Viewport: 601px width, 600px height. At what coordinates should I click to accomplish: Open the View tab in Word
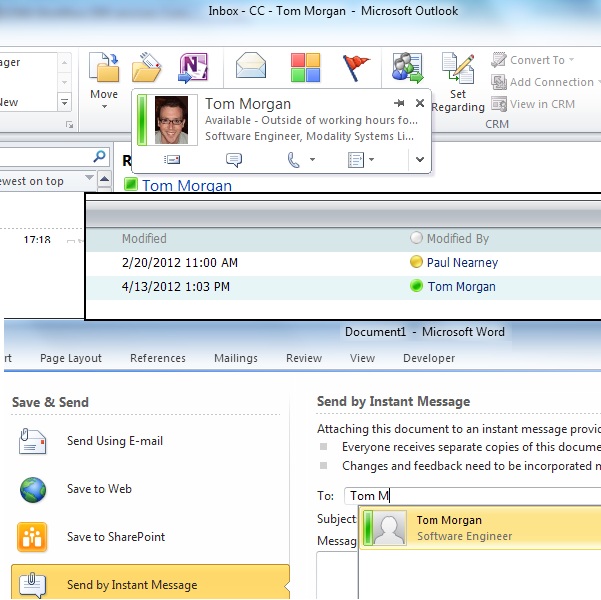point(362,358)
